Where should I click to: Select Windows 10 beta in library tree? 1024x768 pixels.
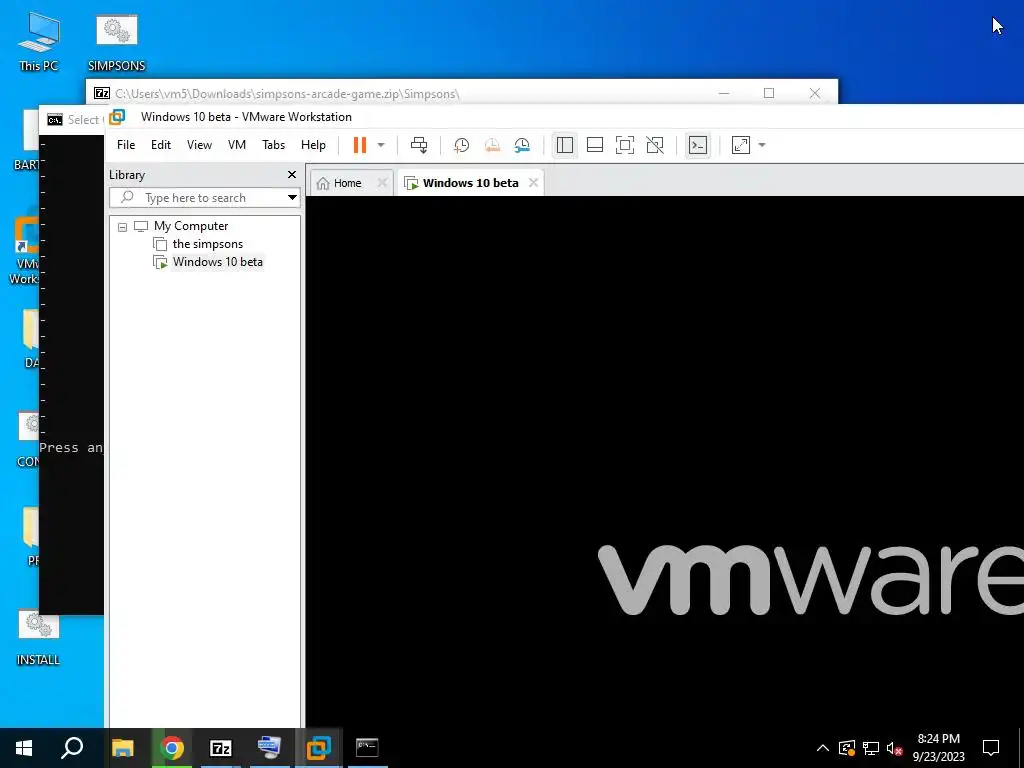[x=217, y=262]
